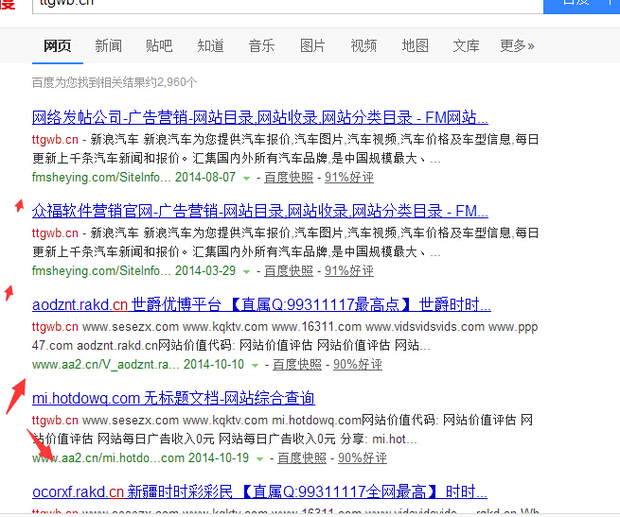Open the 众福软件营销官网 result title
This screenshot has height=517, width=620.
pyautogui.click(x=260, y=211)
